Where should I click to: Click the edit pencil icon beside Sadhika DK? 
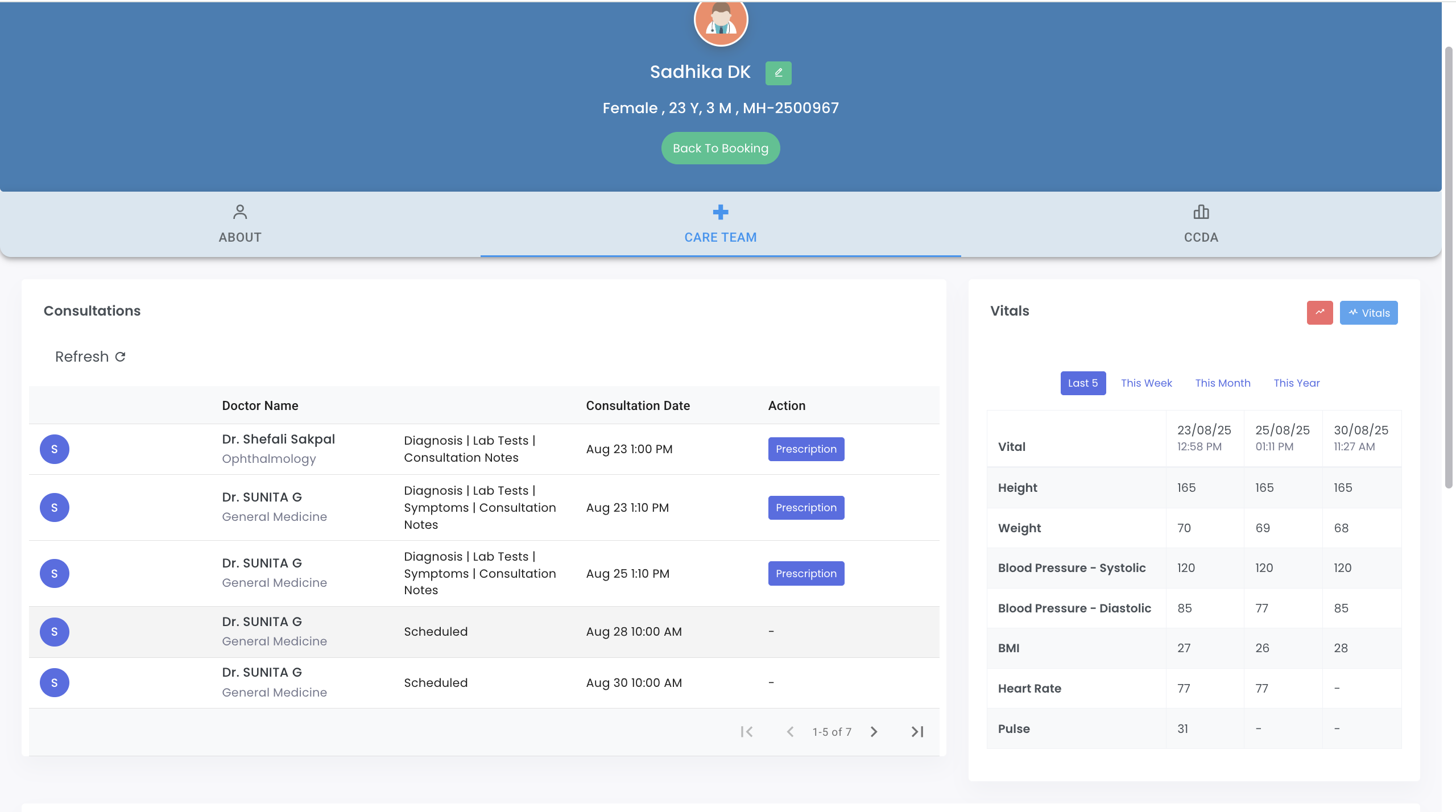778,73
